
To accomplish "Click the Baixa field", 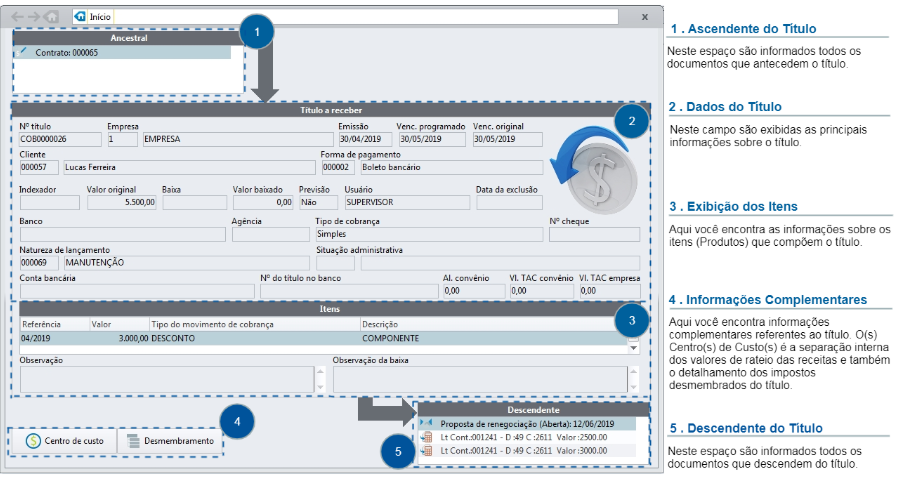I will pos(195,203).
